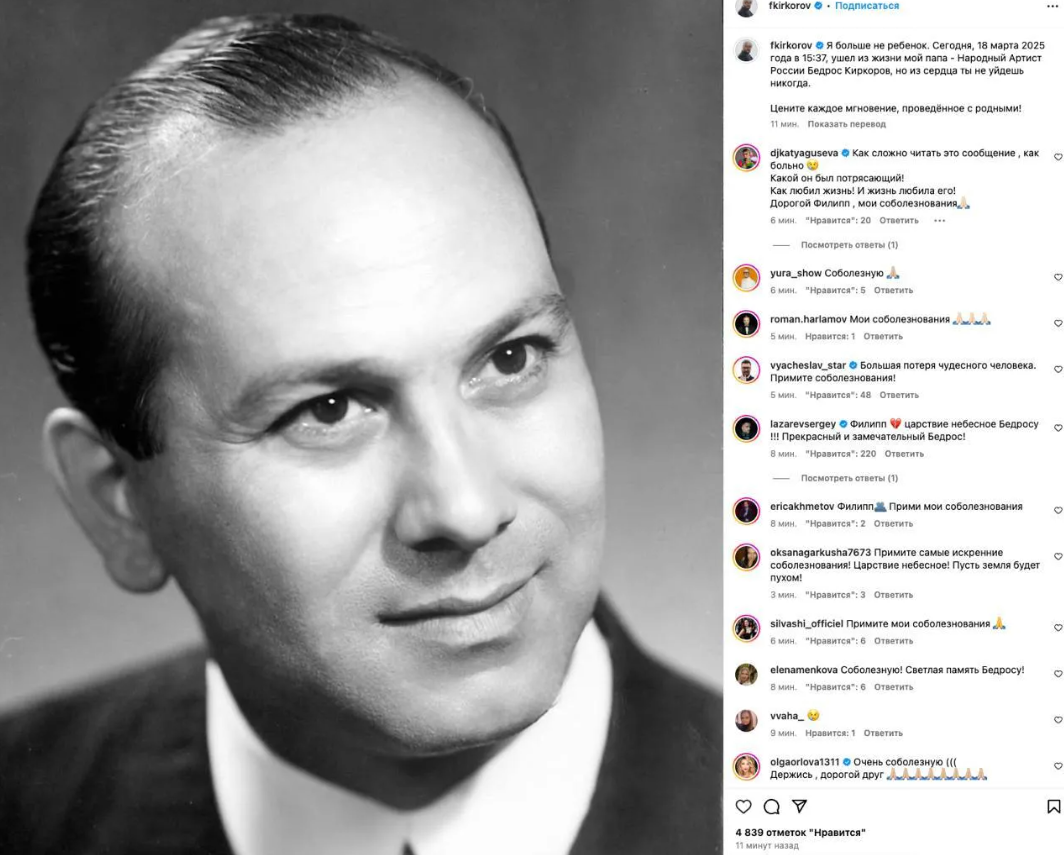Reply to vyacheslav_star's comment
The height and width of the screenshot is (855, 1064).
[898, 395]
